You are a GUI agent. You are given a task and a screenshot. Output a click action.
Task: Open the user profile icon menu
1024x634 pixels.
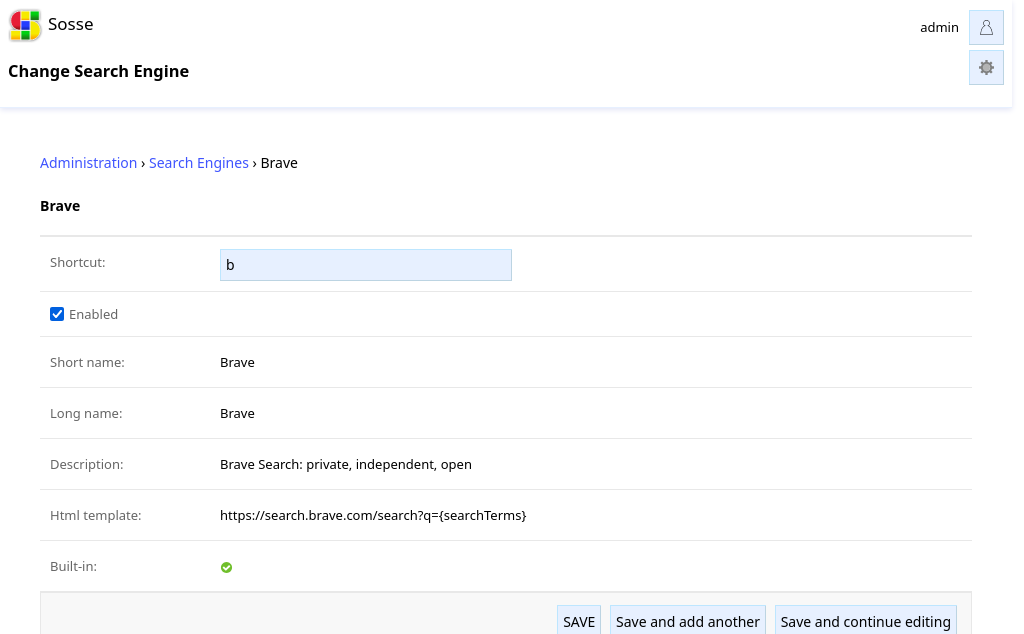(x=986, y=27)
